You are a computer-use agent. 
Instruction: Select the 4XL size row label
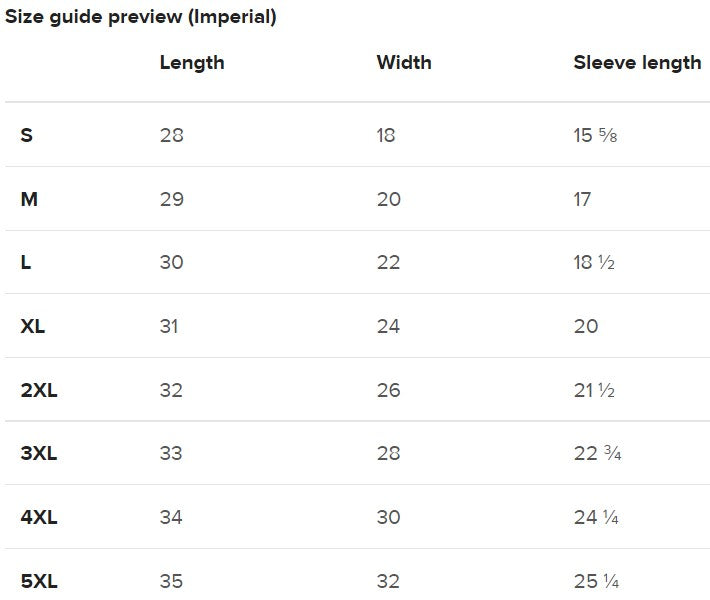click(x=39, y=517)
